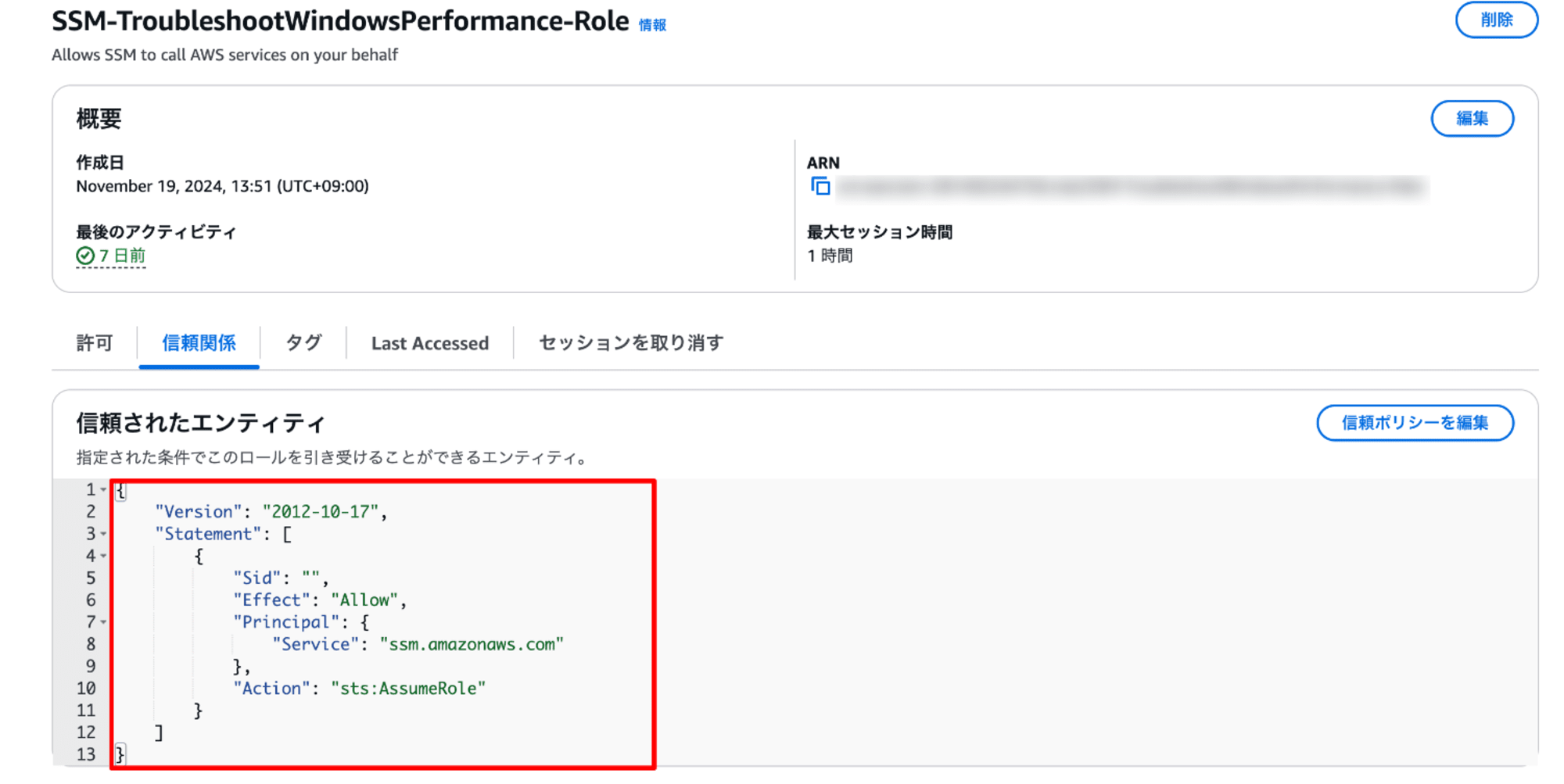Click the 信頼ポリシーを編集 button
Screen dimensions: 1564x784
pyautogui.click(x=1415, y=423)
